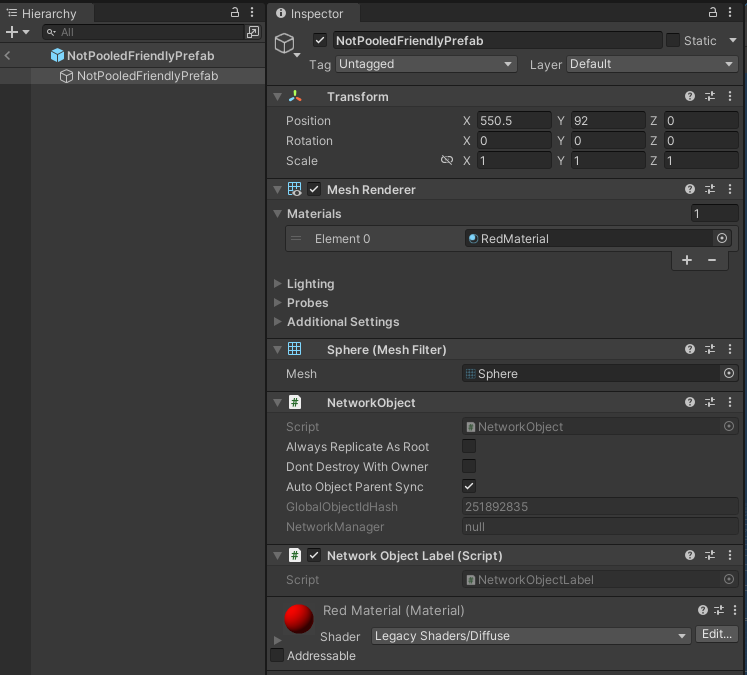The width and height of the screenshot is (747, 675).
Task: Click the Position X input field
Action: (513, 121)
